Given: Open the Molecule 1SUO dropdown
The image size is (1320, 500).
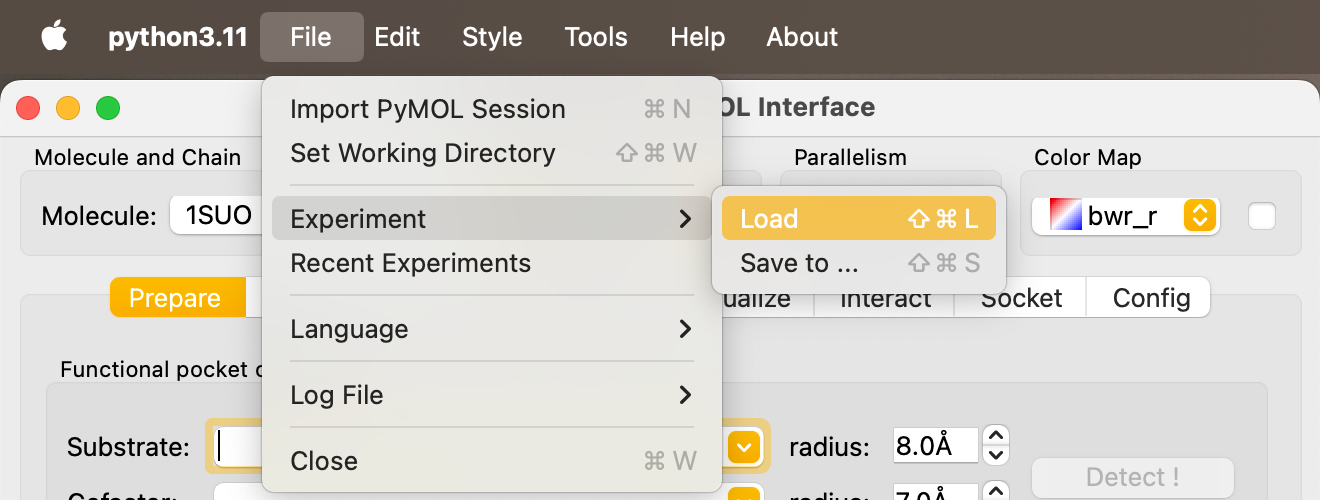Looking at the screenshot, I should pos(216,215).
